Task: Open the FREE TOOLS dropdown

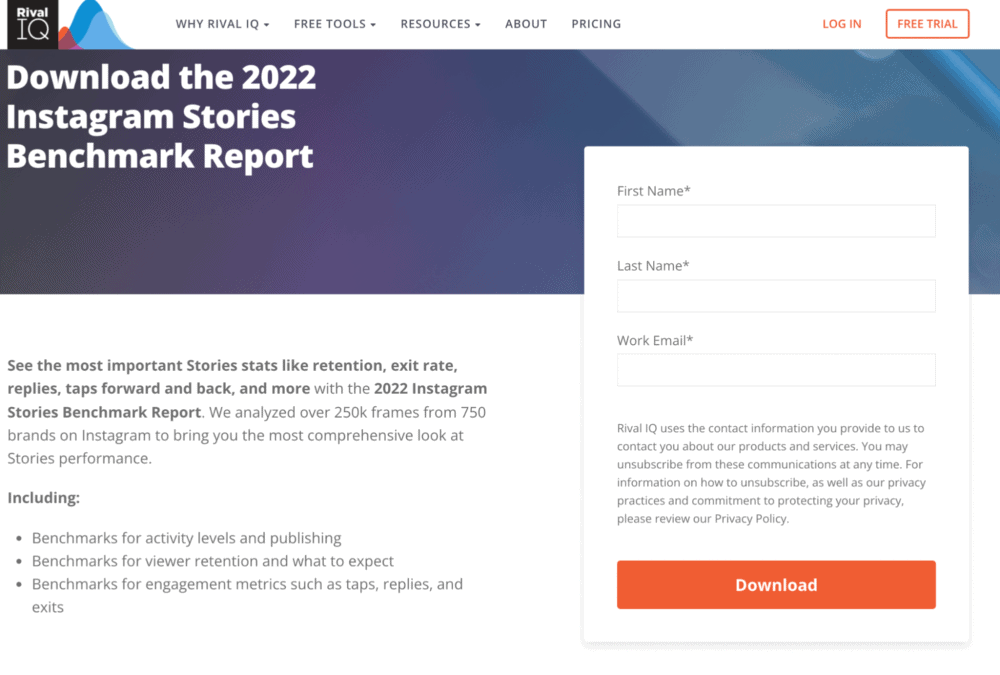Action: point(330,23)
